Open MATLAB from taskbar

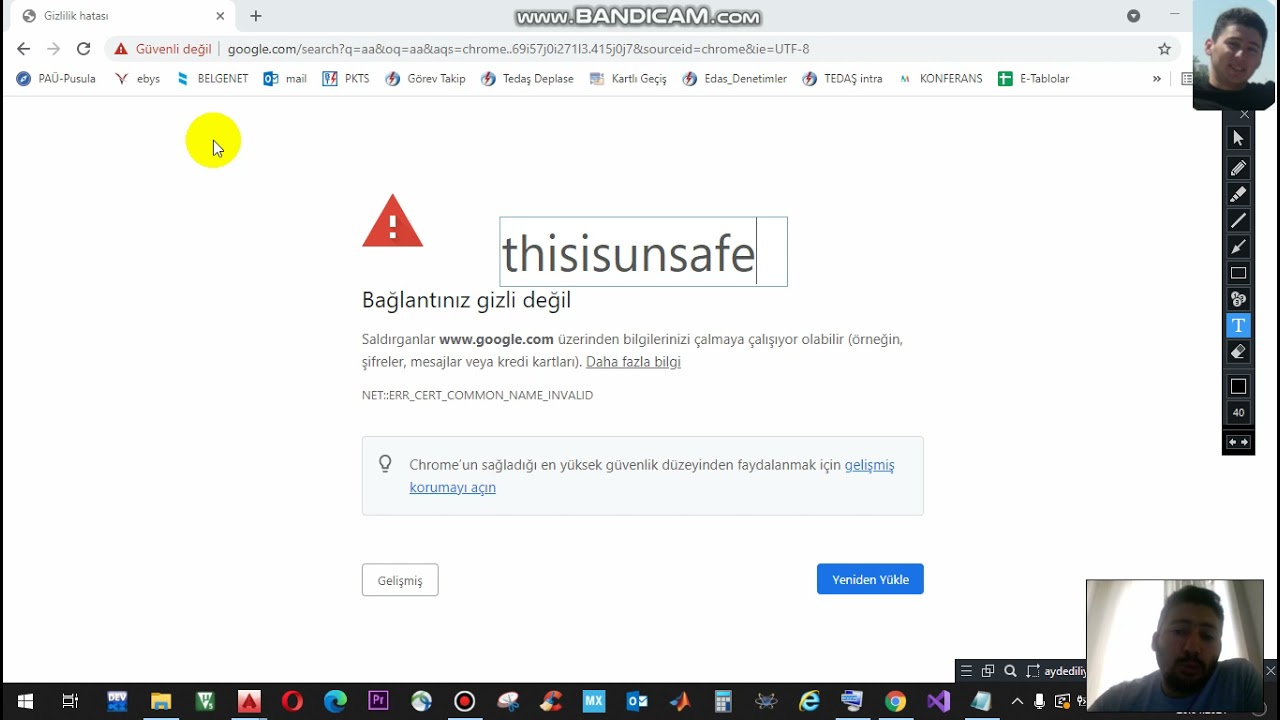[x=680, y=701]
